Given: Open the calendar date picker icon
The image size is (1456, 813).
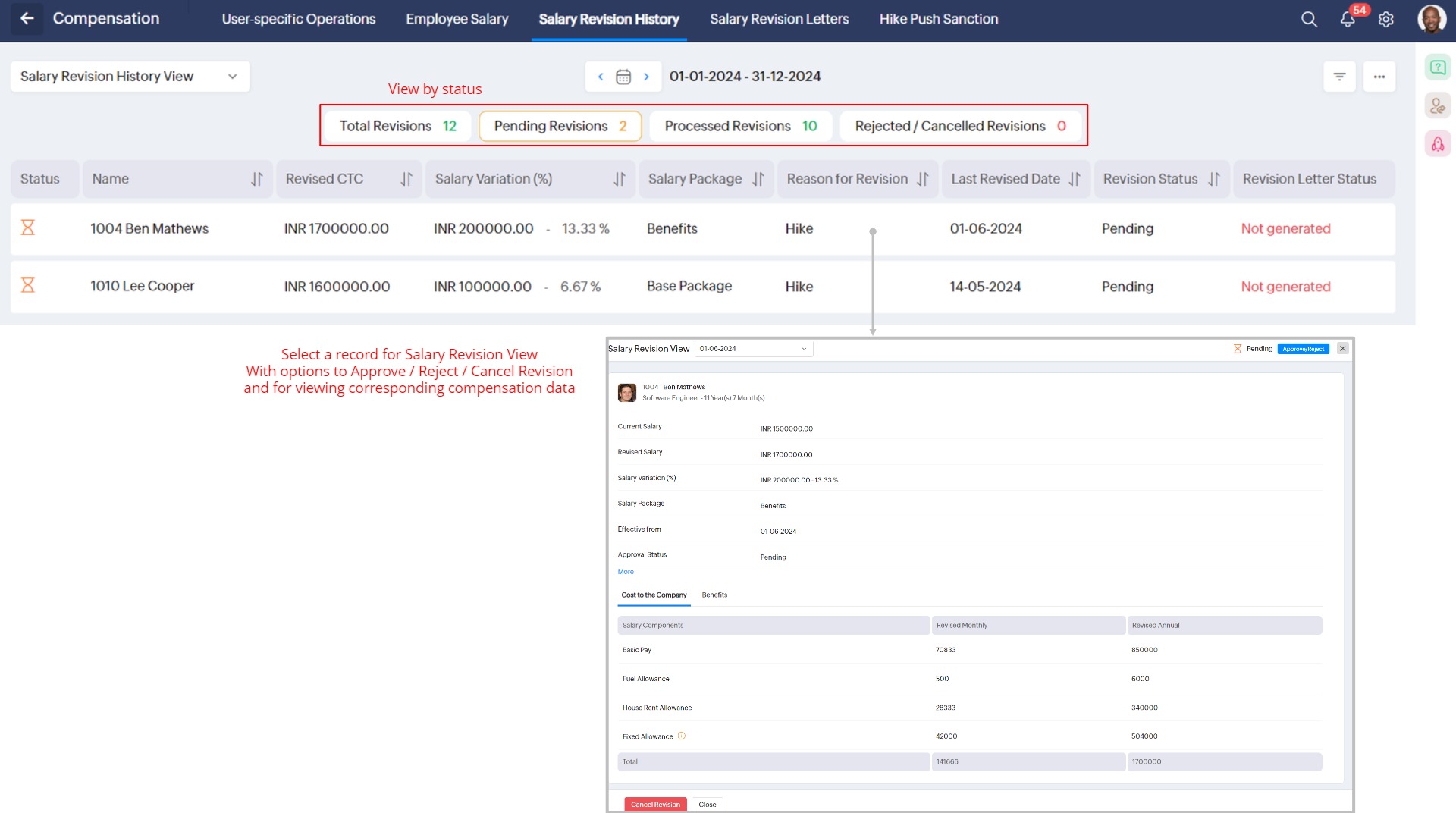Looking at the screenshot, I should (x=623, y=77).
